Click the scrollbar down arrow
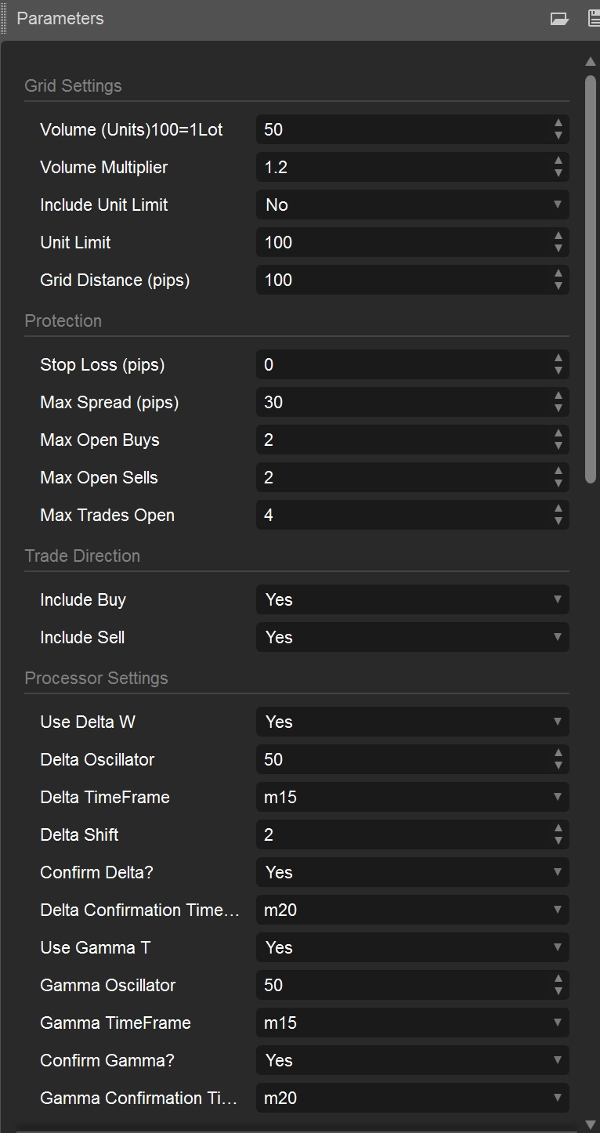This screenshot has width=600, height=1133. pos(591,1124)
